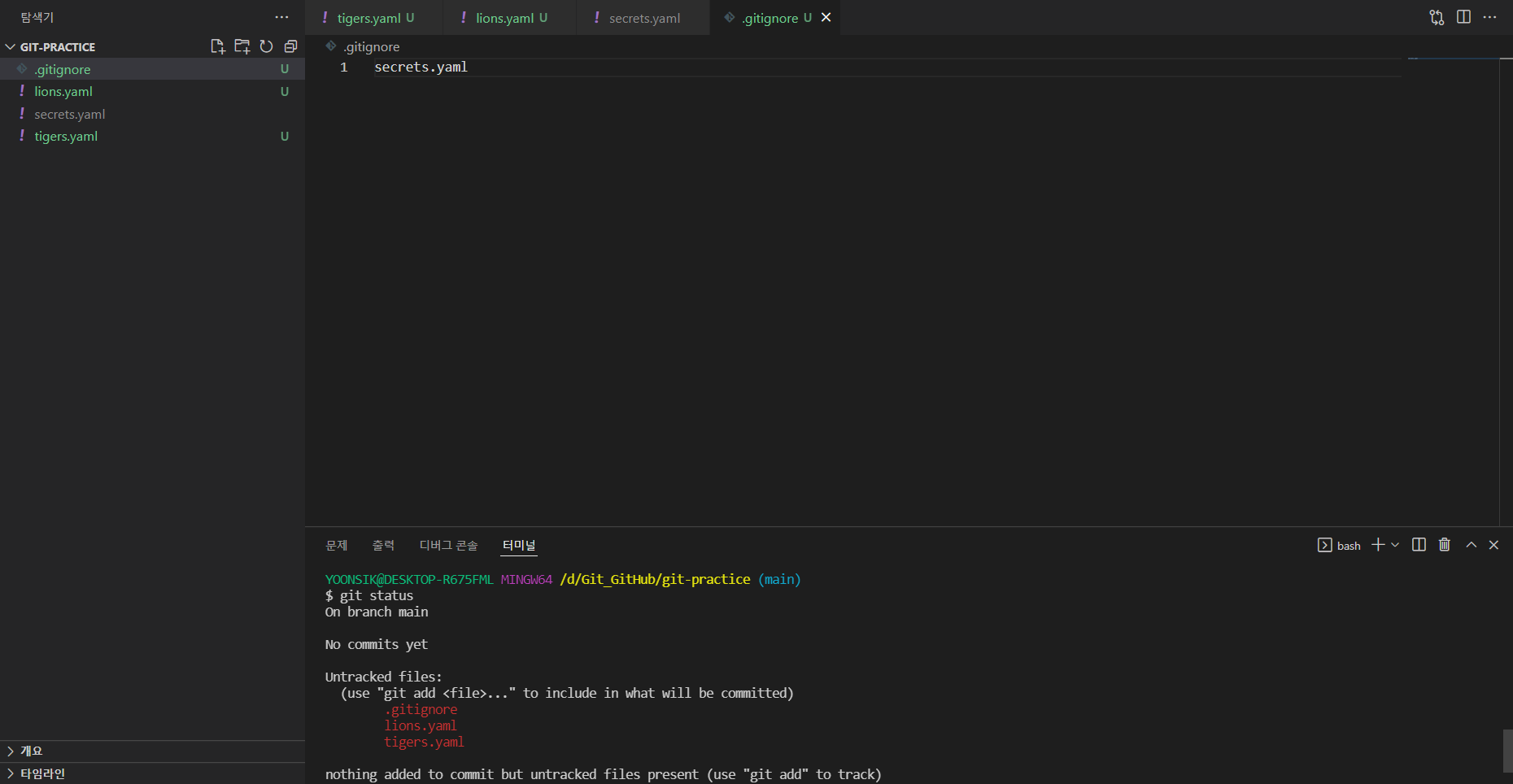Collapse the GIT-PRACTICE folder section

point(152,46)
